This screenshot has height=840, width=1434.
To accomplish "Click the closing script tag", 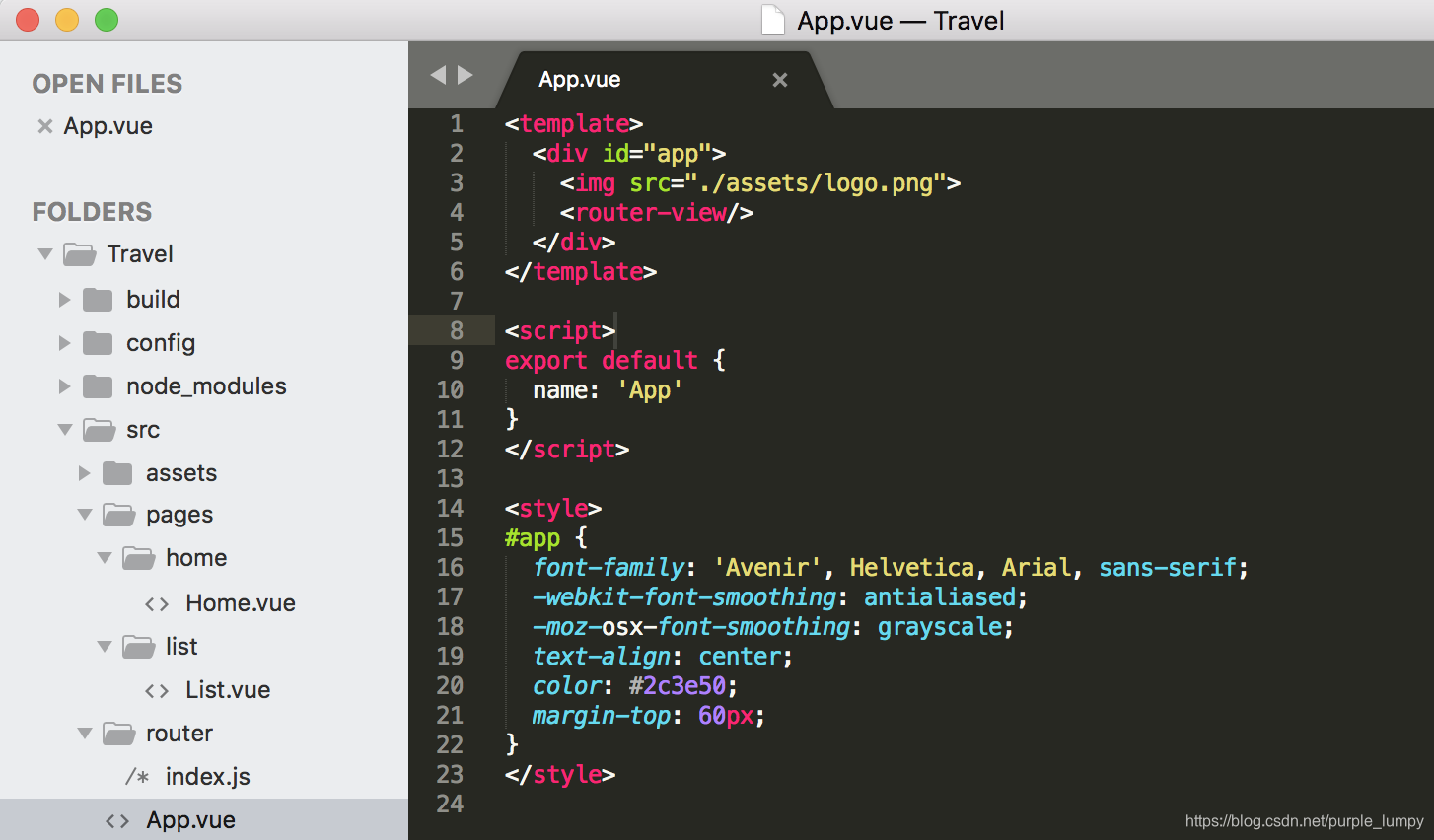I will 567,450.
